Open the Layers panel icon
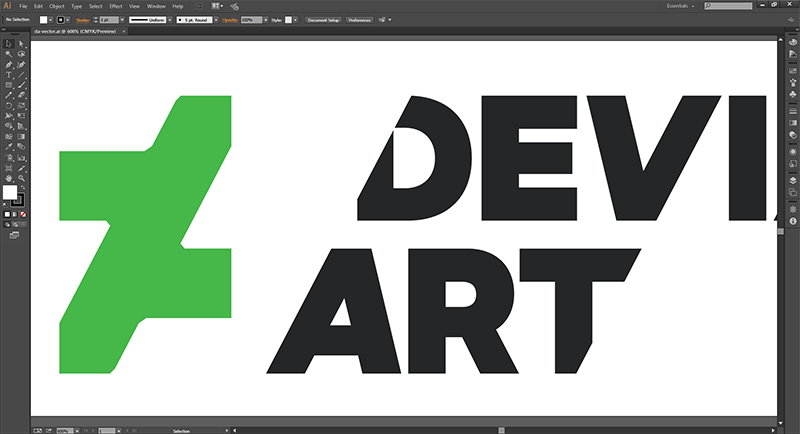Viewport: 800px width, 434px height. pyautogui.click(x=793, y=181)
